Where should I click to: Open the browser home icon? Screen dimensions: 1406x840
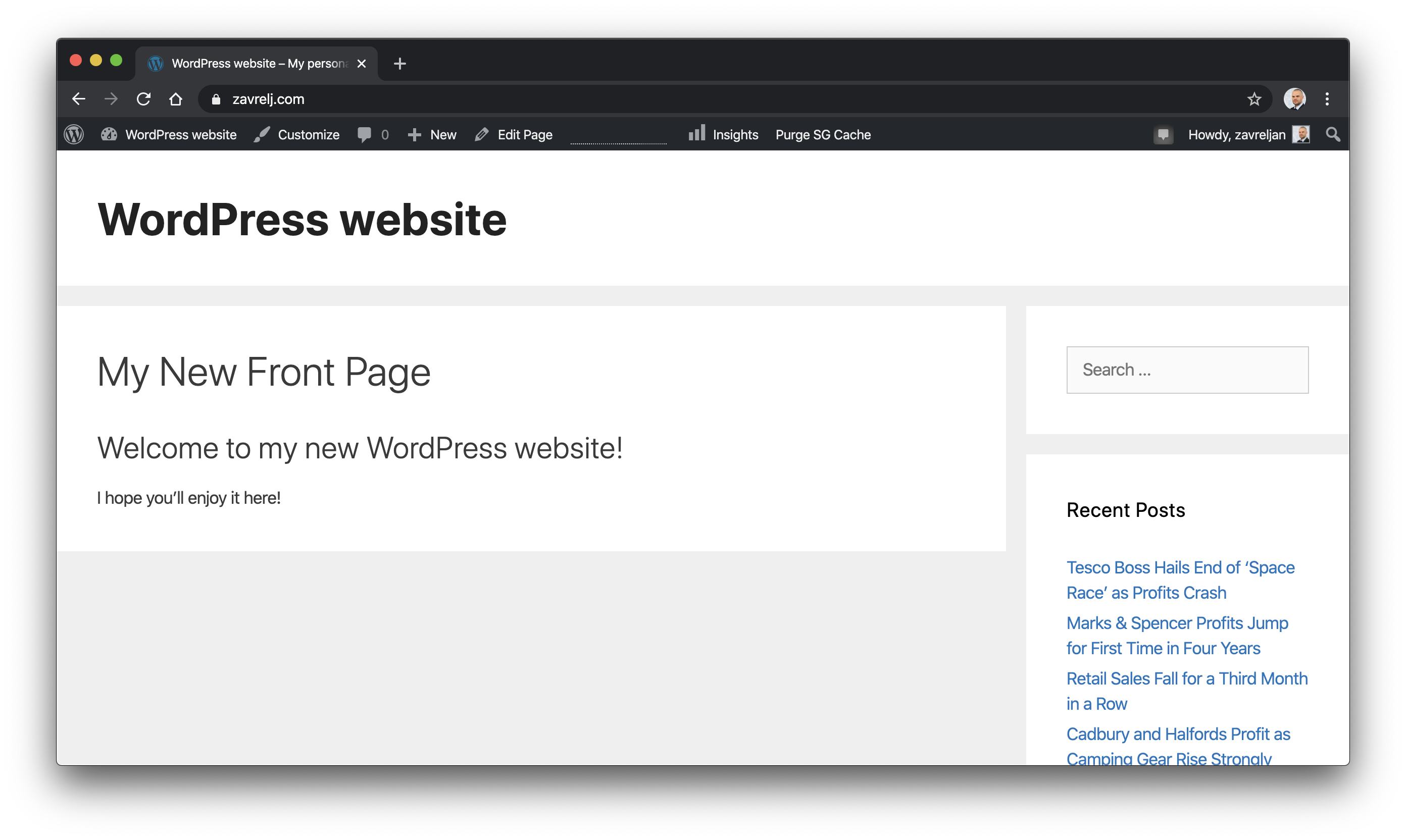click(x=176, y=99)
